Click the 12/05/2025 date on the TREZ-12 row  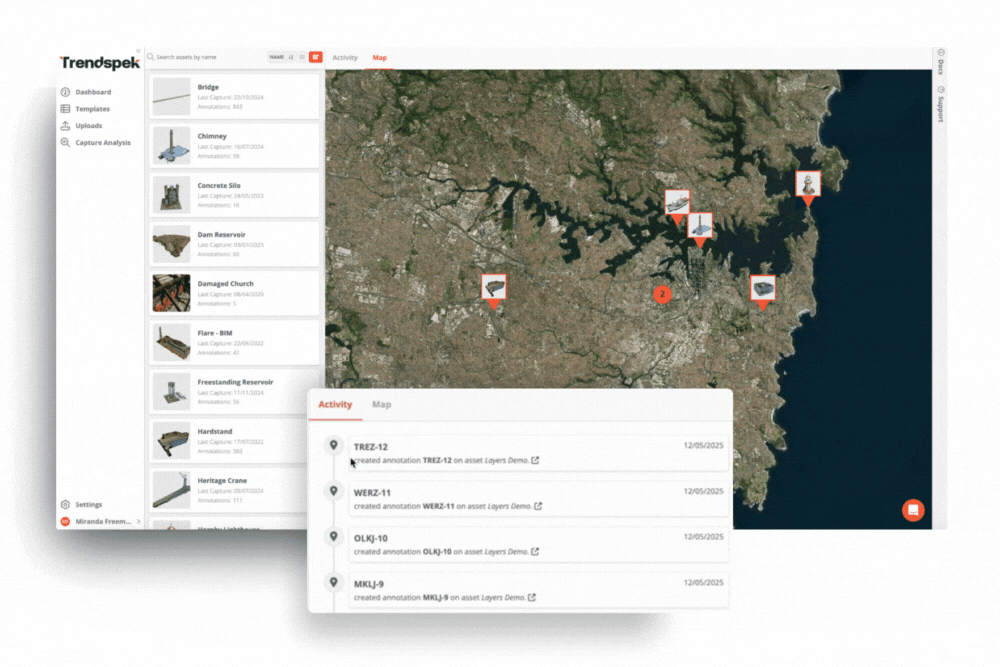[x=703, y=446]
